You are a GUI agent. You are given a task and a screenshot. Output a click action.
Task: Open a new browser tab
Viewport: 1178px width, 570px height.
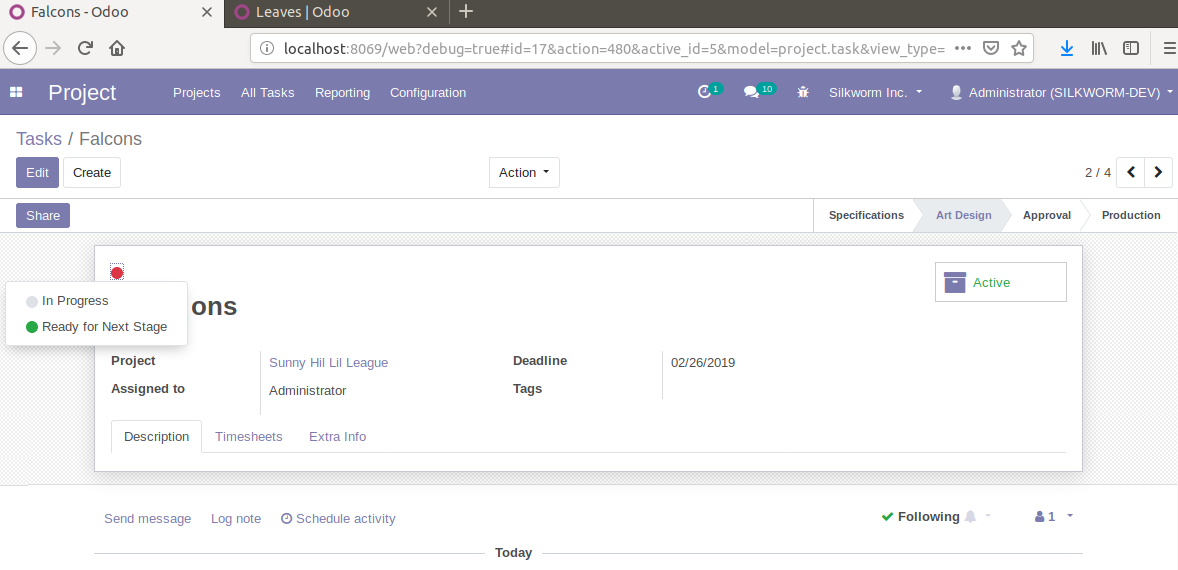(466, 11)
